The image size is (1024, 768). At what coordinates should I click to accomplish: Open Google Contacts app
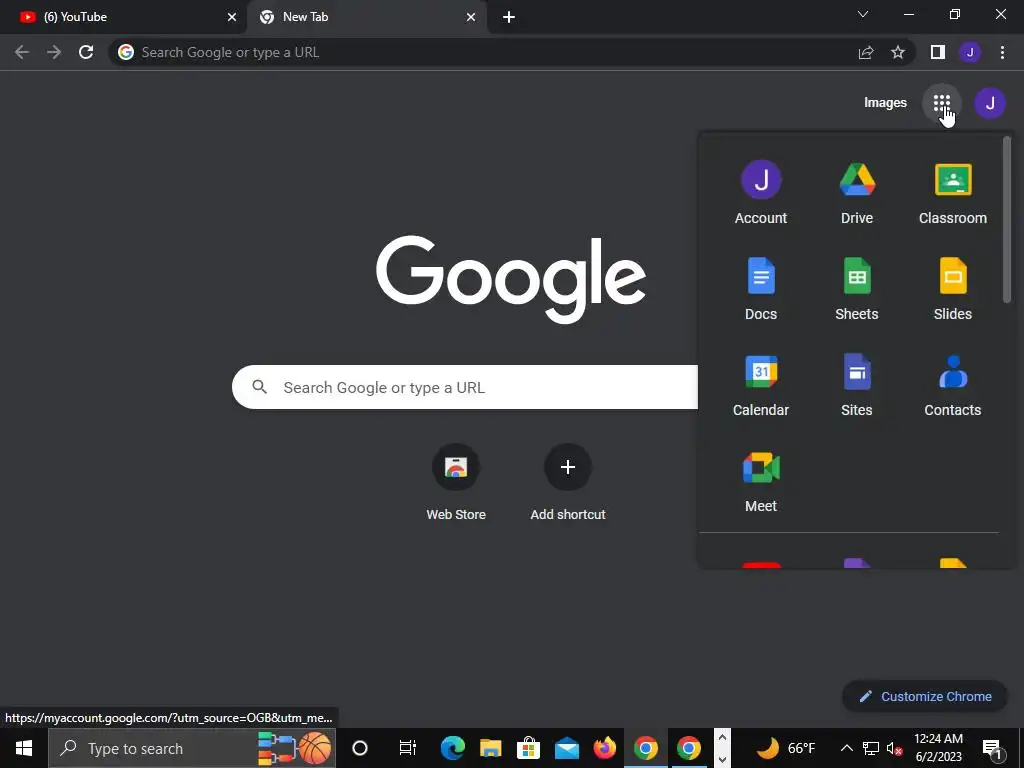953,385
